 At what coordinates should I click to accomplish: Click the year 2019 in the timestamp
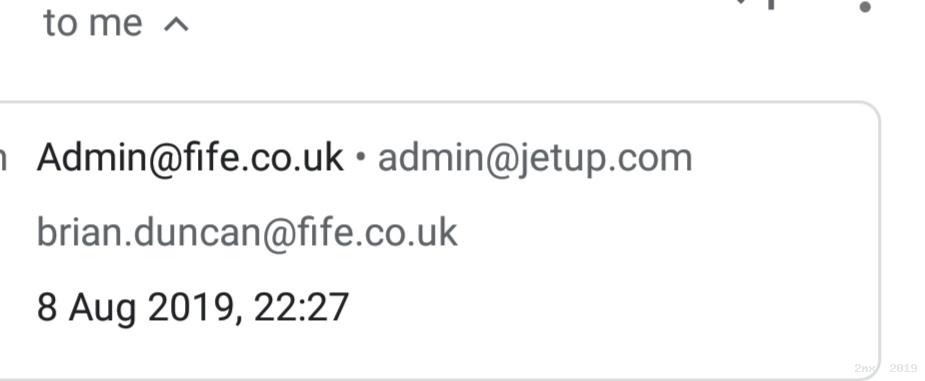pyautogui.click(x=193, y=307)
